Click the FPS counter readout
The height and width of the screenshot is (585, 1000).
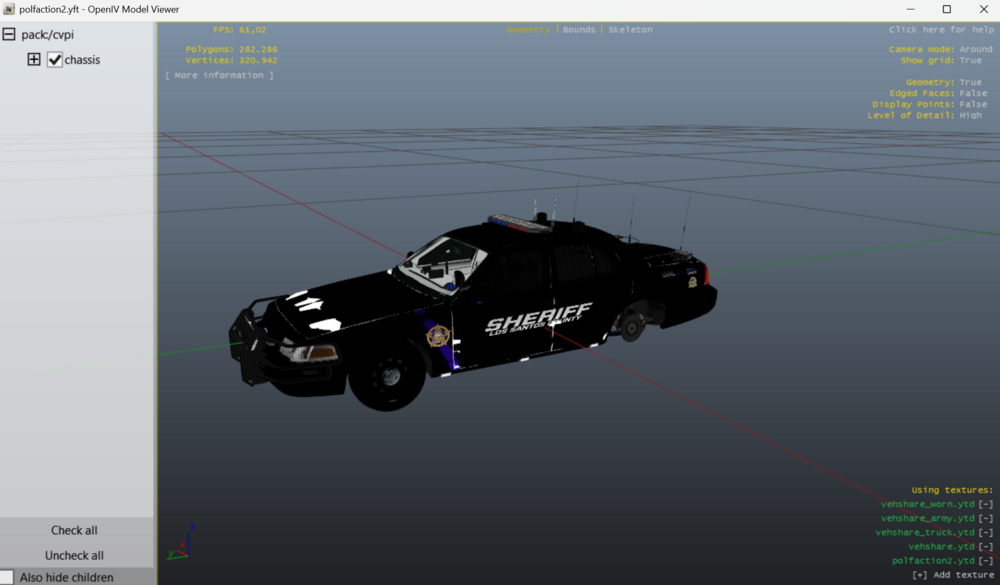(240, 29)
